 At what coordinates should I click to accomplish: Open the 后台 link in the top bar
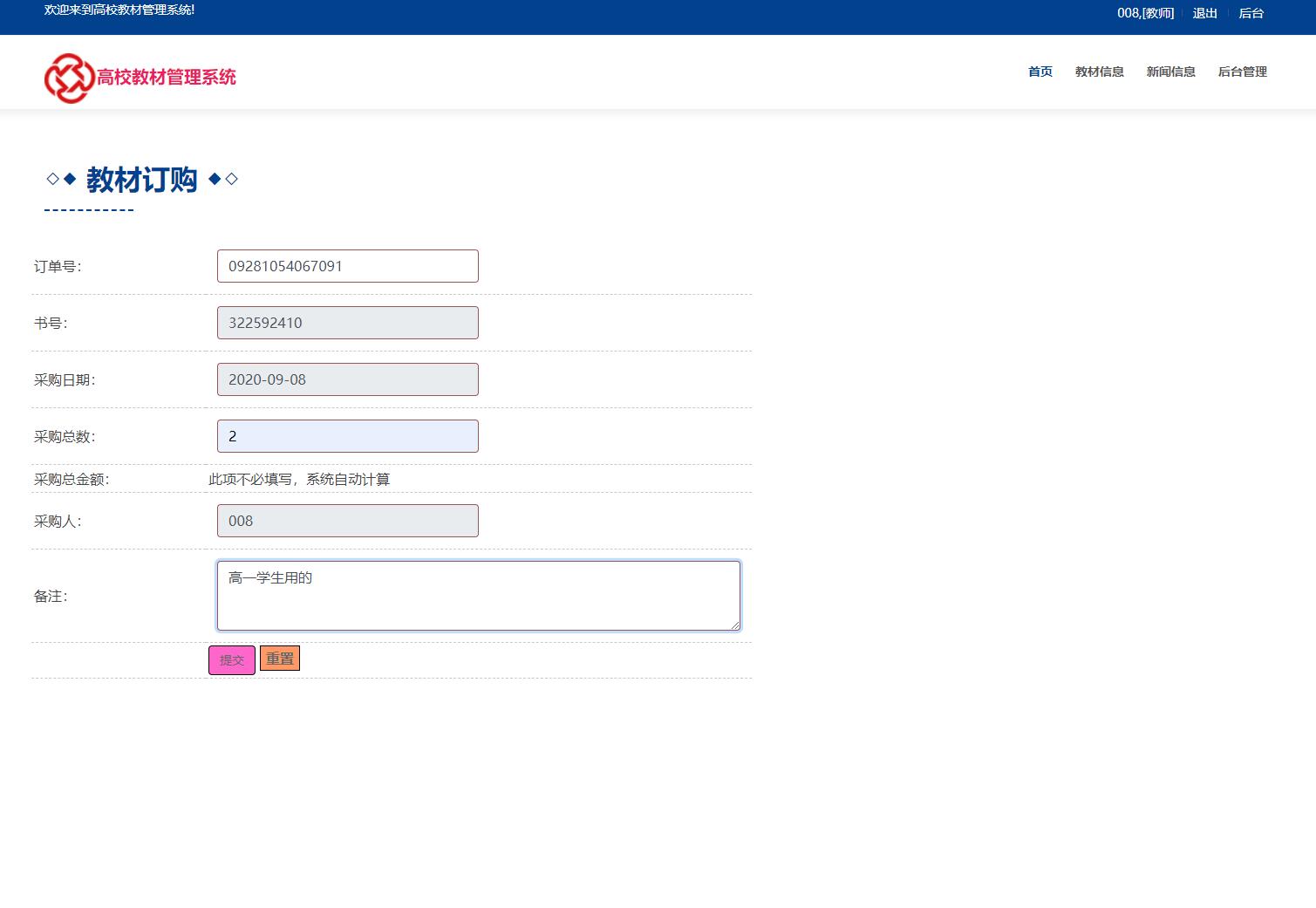coord(1251,13)
